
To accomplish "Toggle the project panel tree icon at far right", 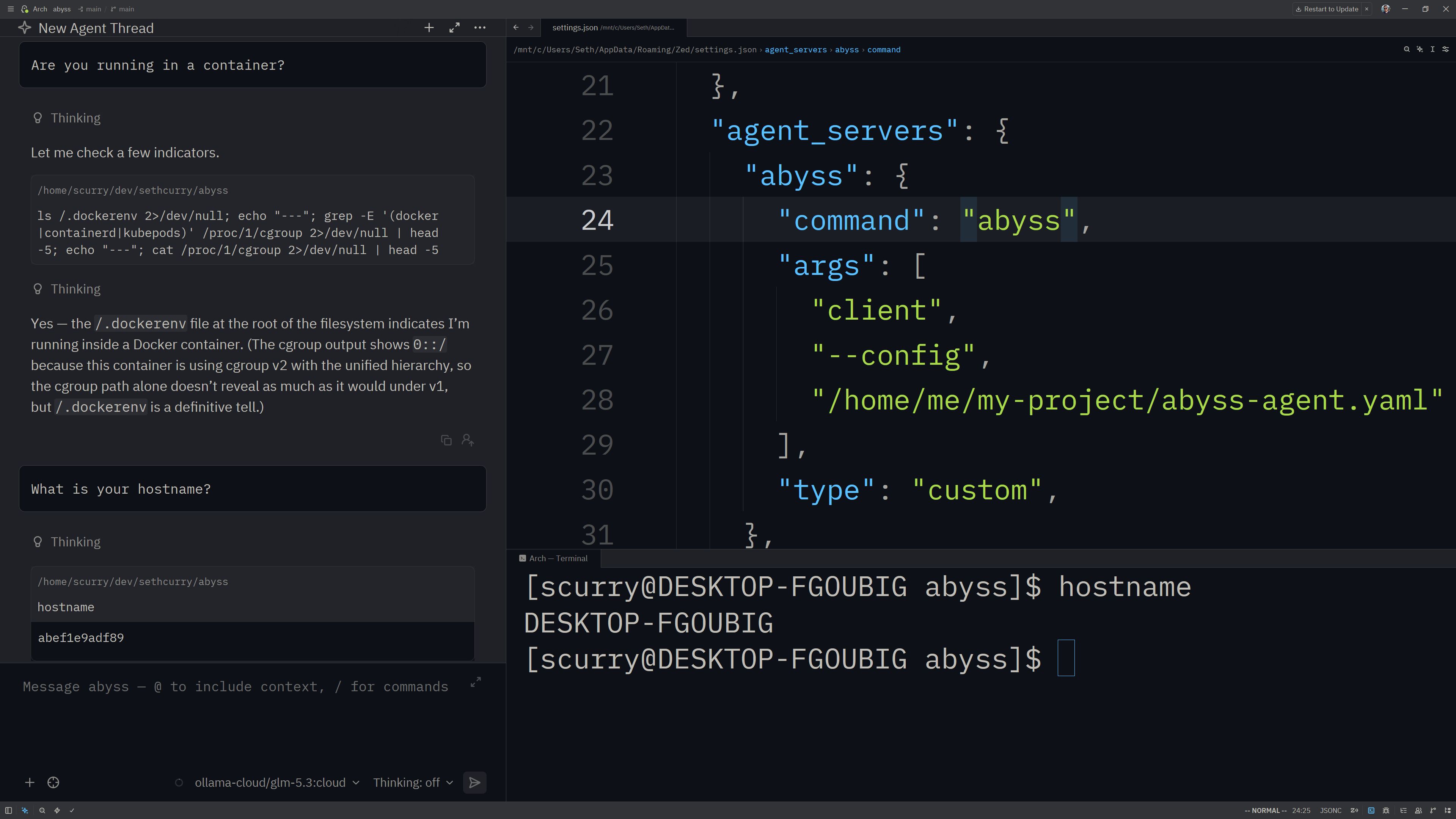I will click(1448, 810).
